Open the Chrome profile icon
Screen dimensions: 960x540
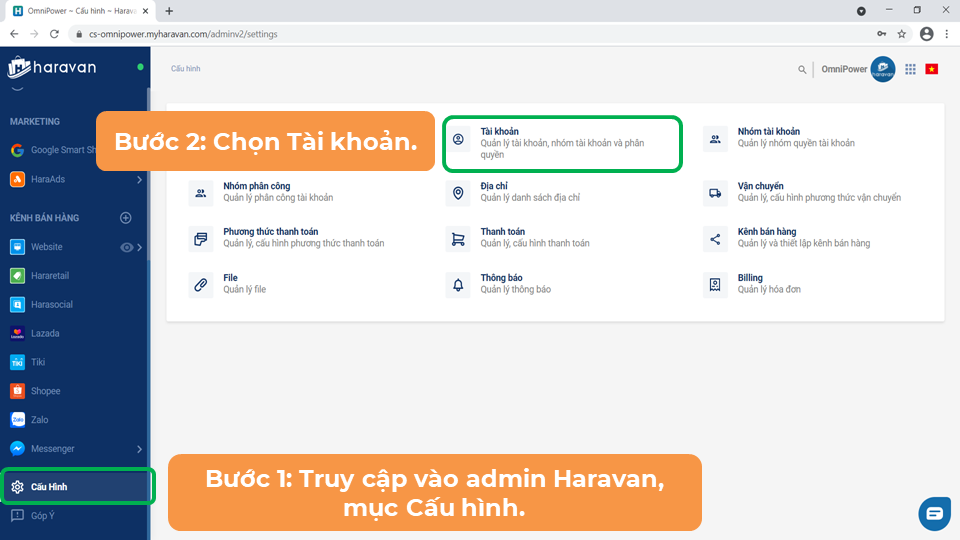point(926,34)
